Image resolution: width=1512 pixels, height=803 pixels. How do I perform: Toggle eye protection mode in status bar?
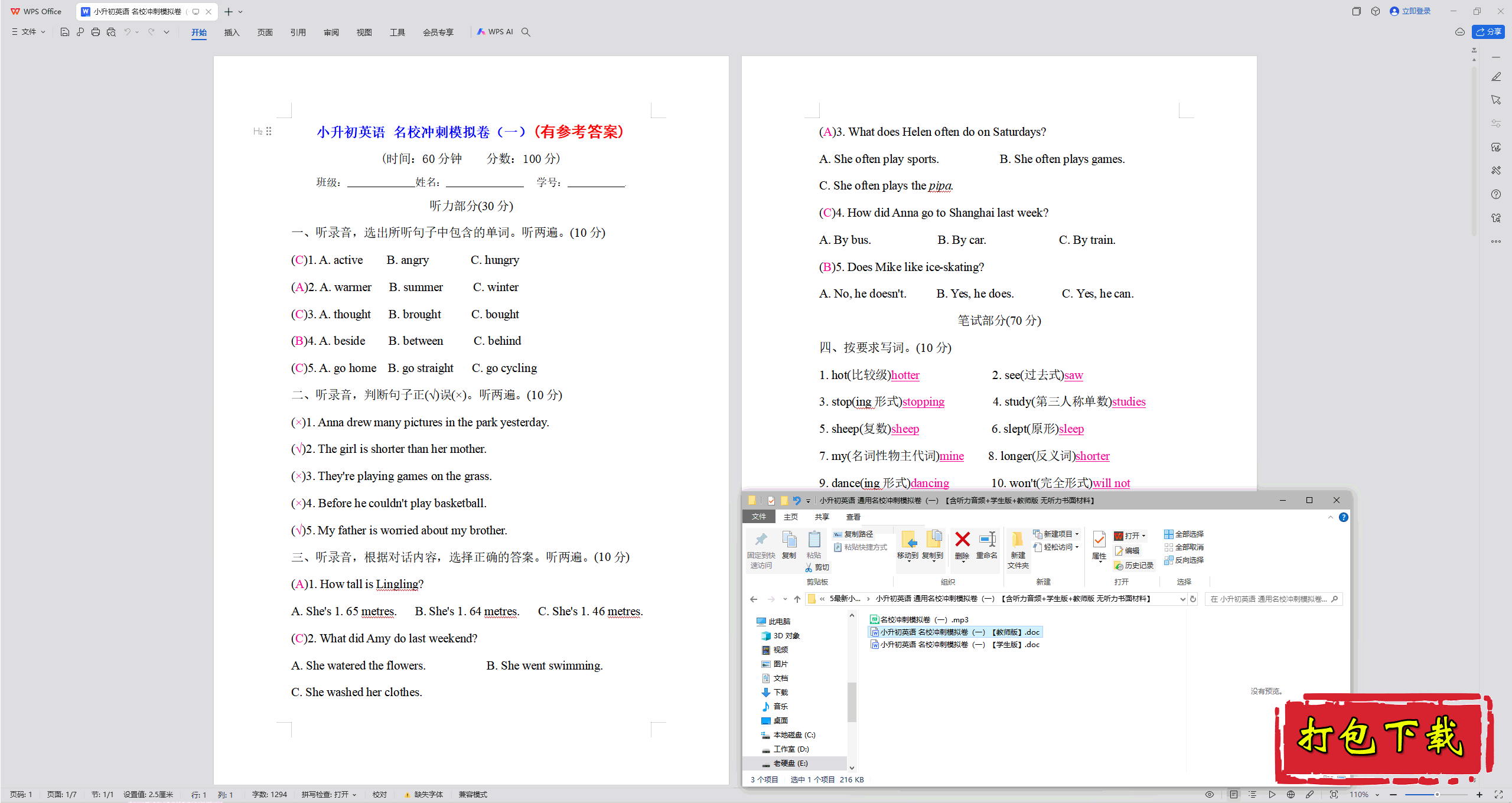[1210, 795]
